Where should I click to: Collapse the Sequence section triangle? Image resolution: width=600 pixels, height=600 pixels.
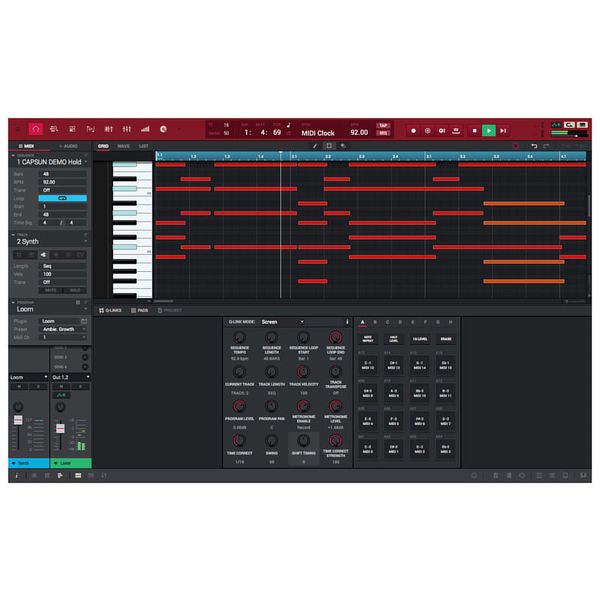[13, 155]
